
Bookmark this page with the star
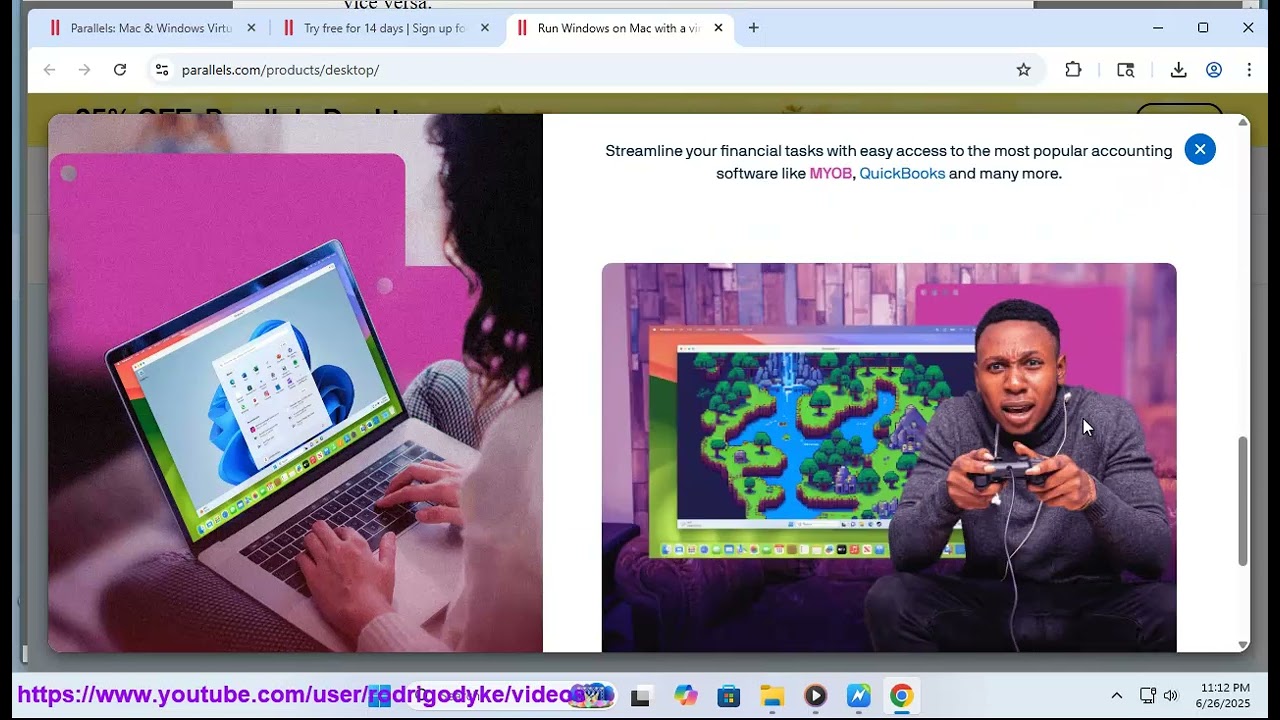point(1023,70)
